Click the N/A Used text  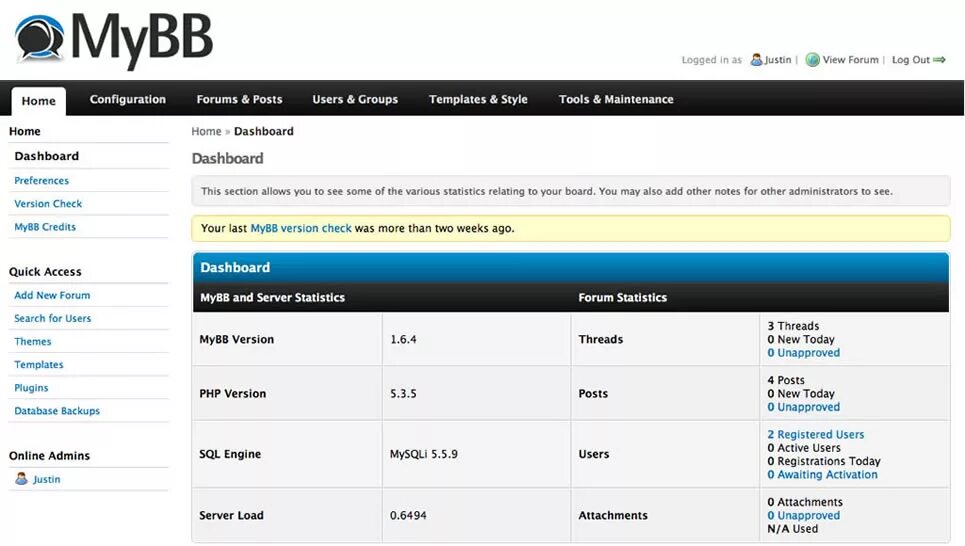(793, 529)
